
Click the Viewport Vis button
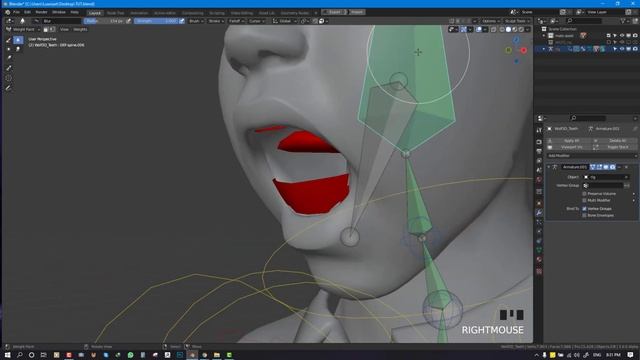coord(570,147)
